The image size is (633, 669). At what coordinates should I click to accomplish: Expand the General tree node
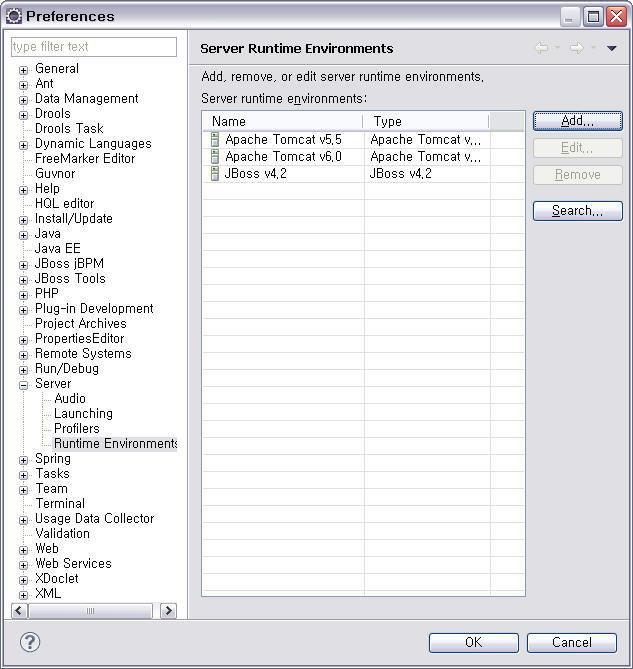coord(23,70)
